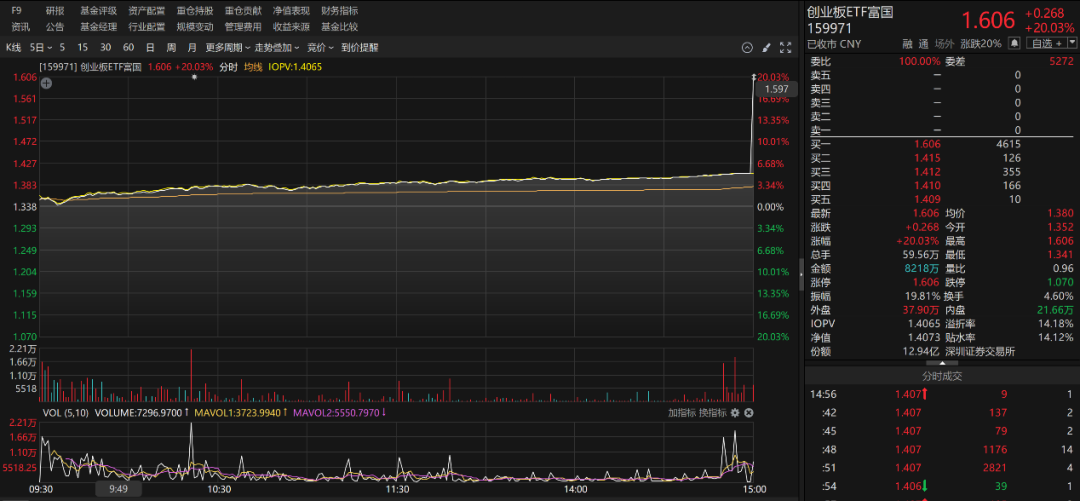Click the 通 connect tag
Screen dimensions: 1080x501
tap(924, 43)
